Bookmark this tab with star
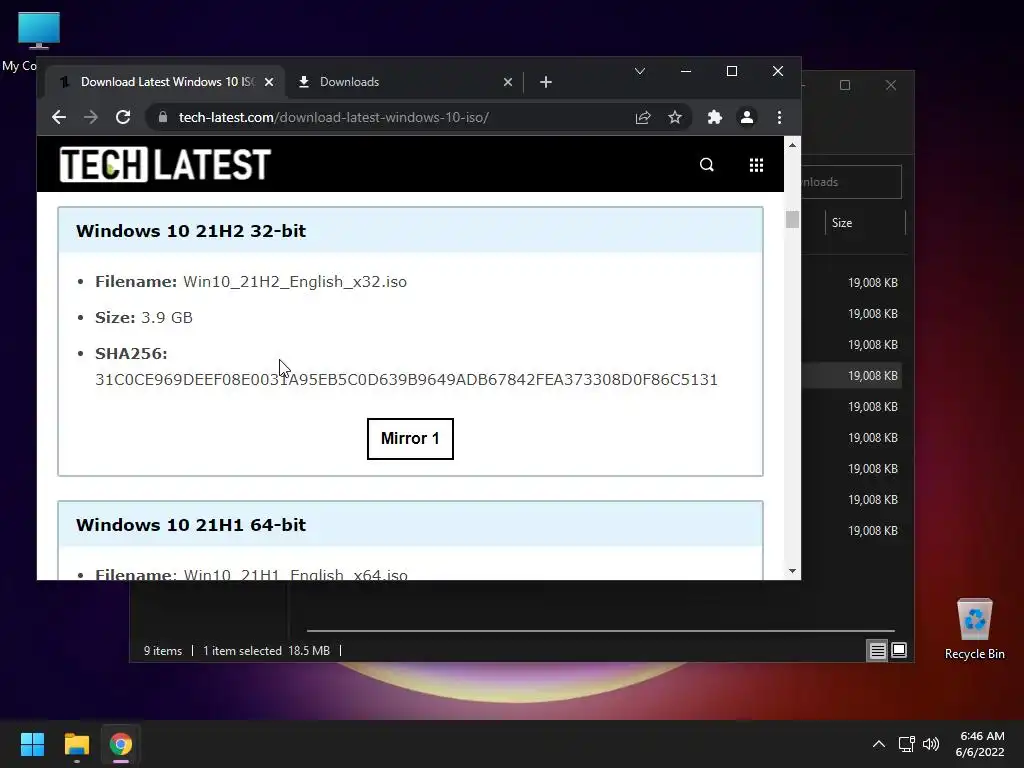 pyautogui.click(x=675, y=118)
